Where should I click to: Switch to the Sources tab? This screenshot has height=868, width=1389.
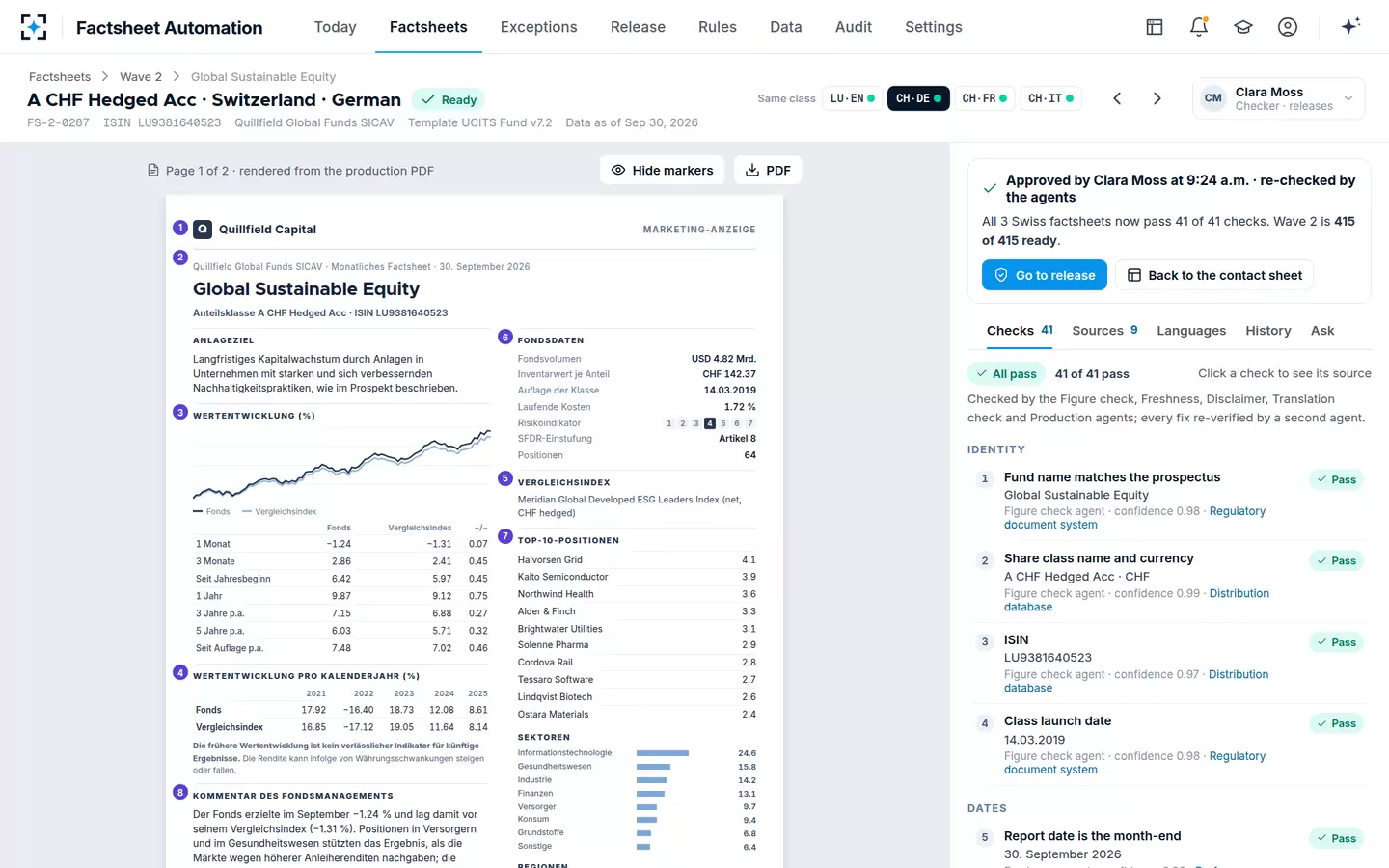(x=1104, y=331)
